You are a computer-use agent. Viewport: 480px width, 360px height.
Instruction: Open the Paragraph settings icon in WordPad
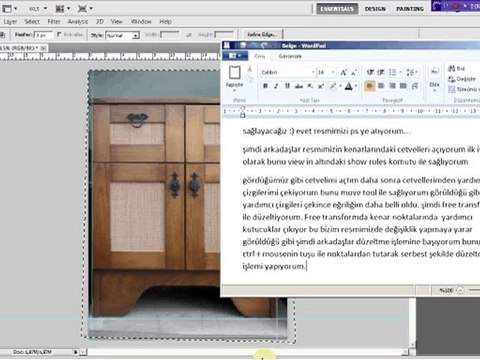pyautogui.click(x=415, y=86)
